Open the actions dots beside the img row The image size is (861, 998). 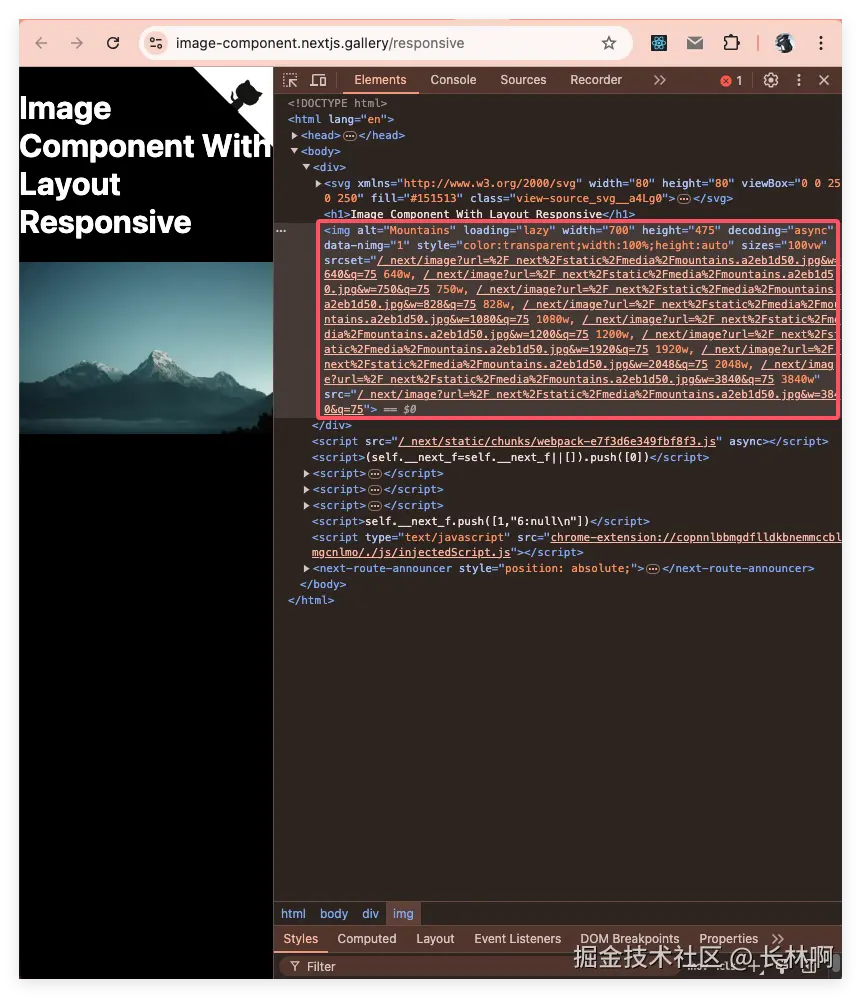click(x=281, y=230)
